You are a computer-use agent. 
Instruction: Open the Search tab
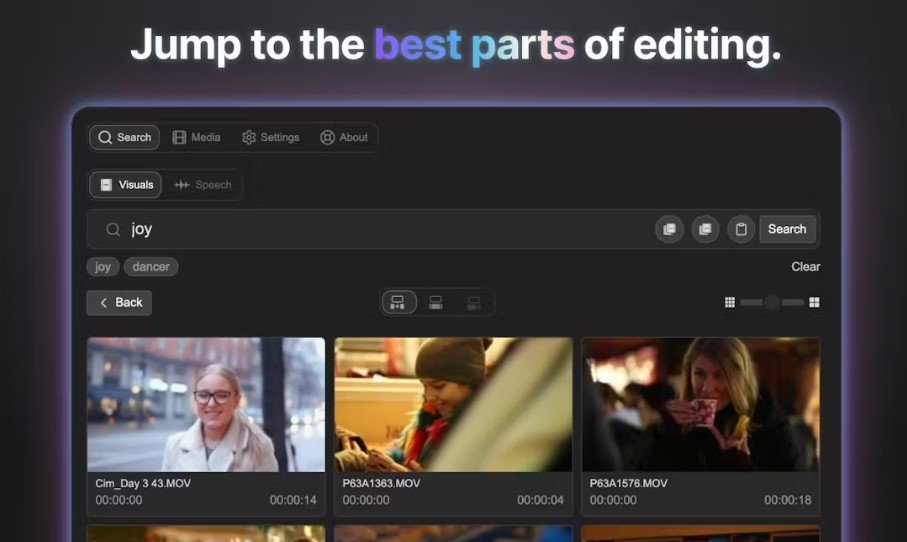tap(124, 138)
